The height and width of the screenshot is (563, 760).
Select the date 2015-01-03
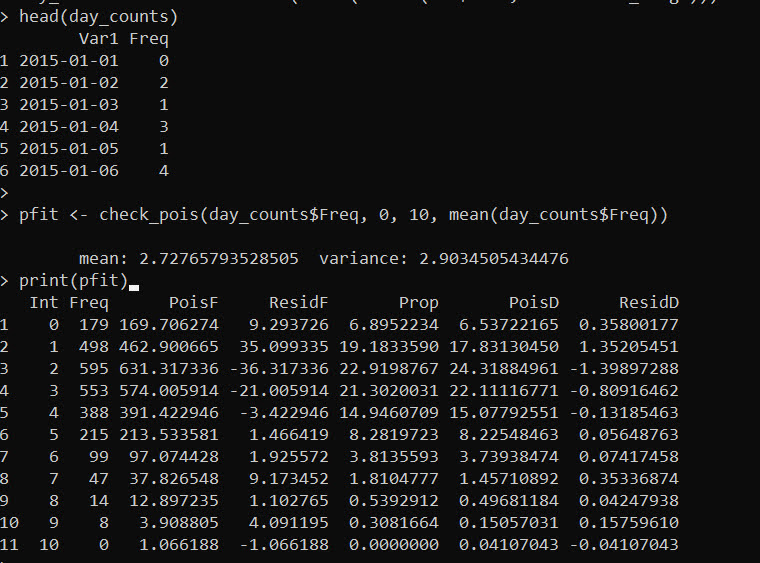tap(69, 105)
